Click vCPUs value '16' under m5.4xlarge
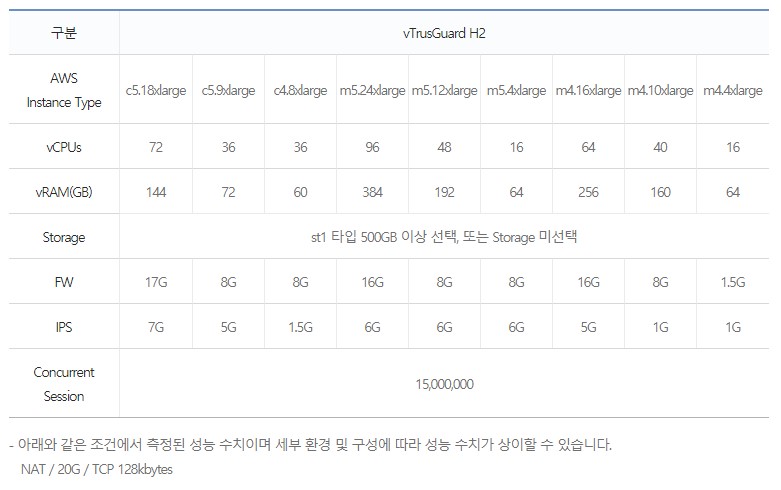This screenshot has height=490, width=781. 517,147
